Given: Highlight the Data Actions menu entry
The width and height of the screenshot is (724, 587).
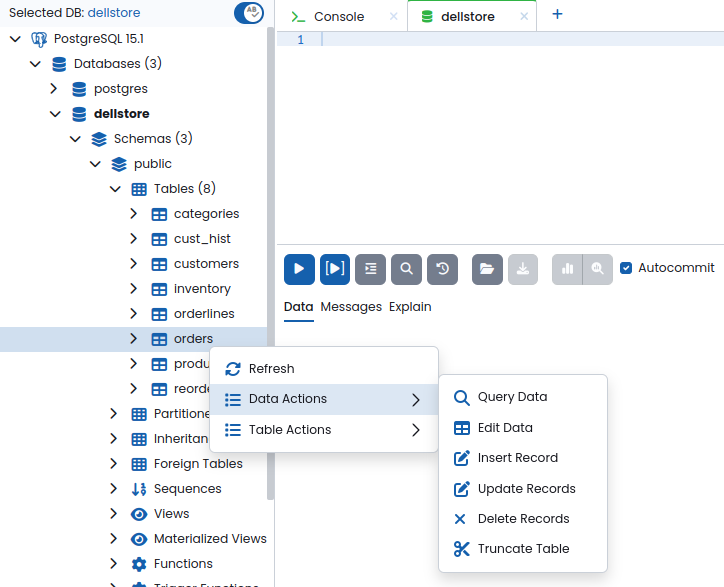Looking at the screenshot, I should 324,399.
